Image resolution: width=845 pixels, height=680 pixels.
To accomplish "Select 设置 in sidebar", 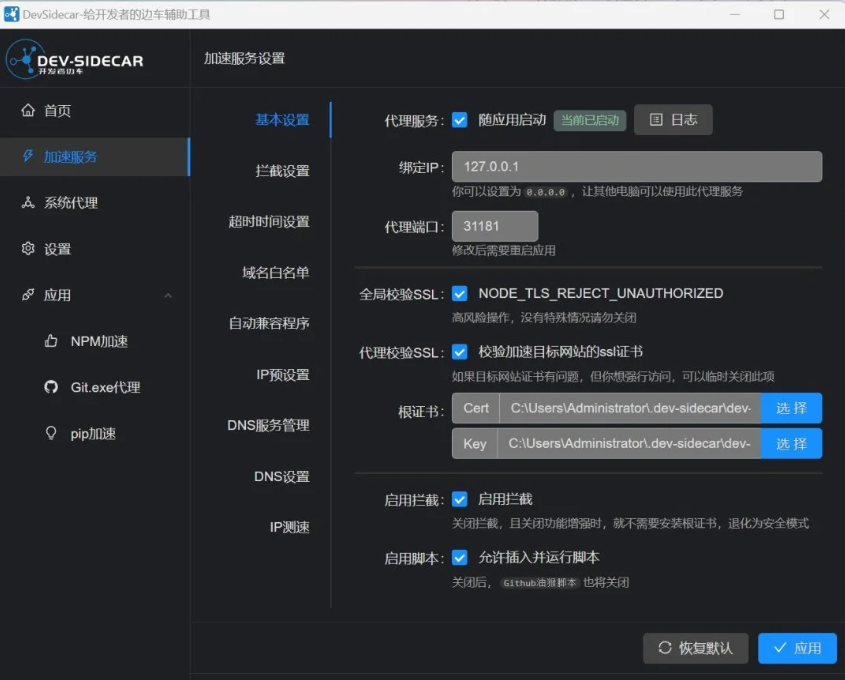I will (x=95, y=248).
